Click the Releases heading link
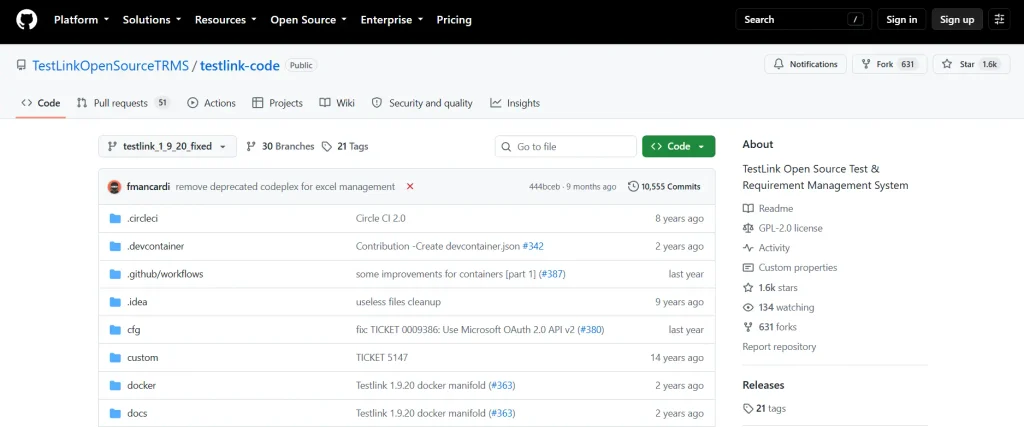The image size is (1024, 427). pos(763,385)
